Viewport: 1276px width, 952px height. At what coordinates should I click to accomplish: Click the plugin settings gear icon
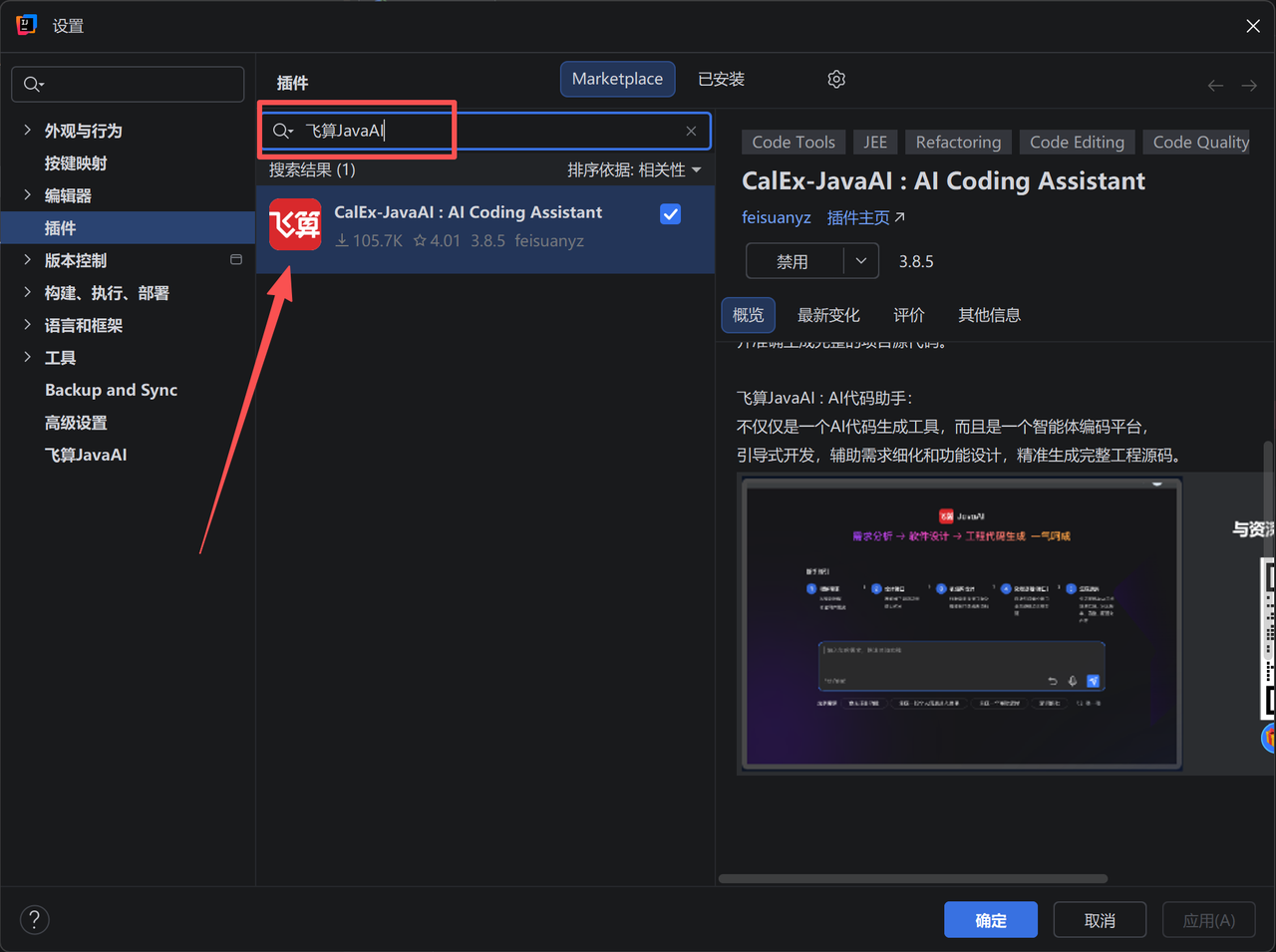[x=836, y=79]
